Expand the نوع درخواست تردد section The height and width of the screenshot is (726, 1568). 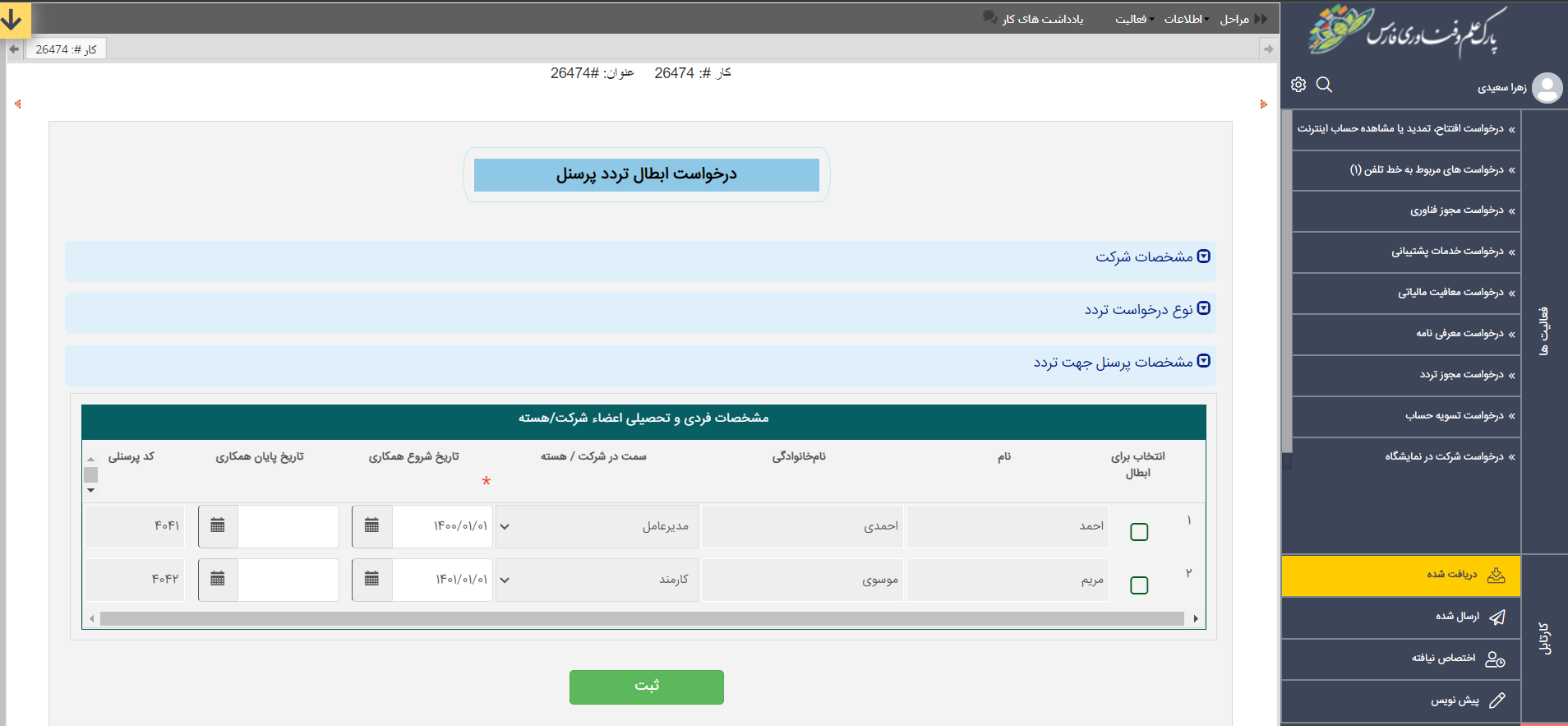(1203, 308)
